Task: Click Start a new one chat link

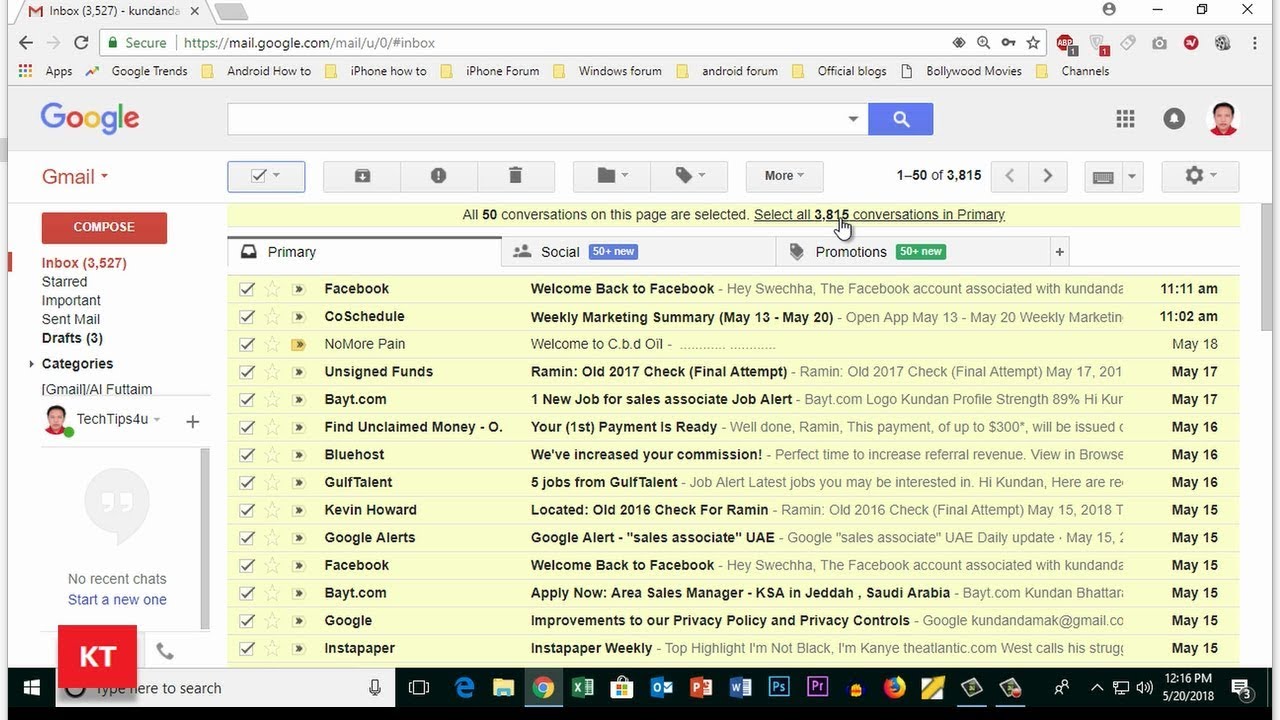Action: tap(117, 600)
